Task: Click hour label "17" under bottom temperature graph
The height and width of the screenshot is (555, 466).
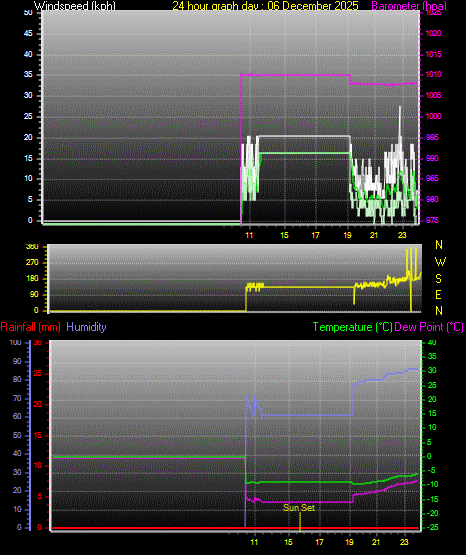Action: (319, 542)
